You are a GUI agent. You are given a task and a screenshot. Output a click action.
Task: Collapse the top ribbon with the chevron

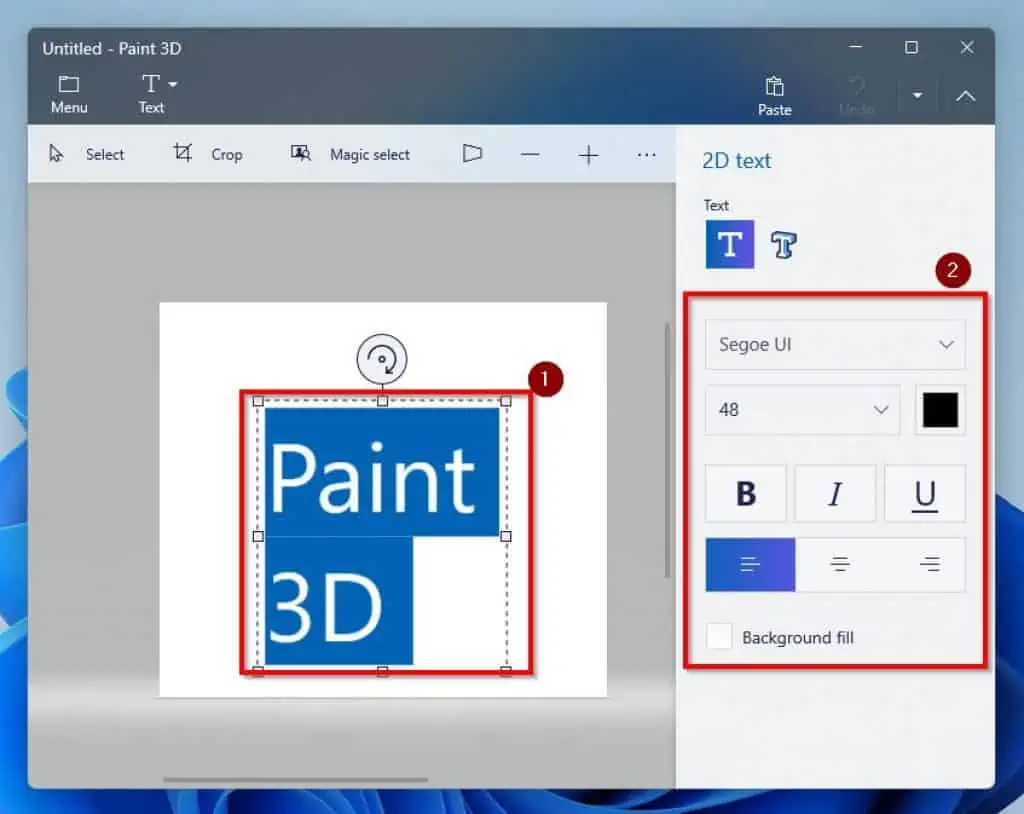pyautogui.click(x=965, y=96)
